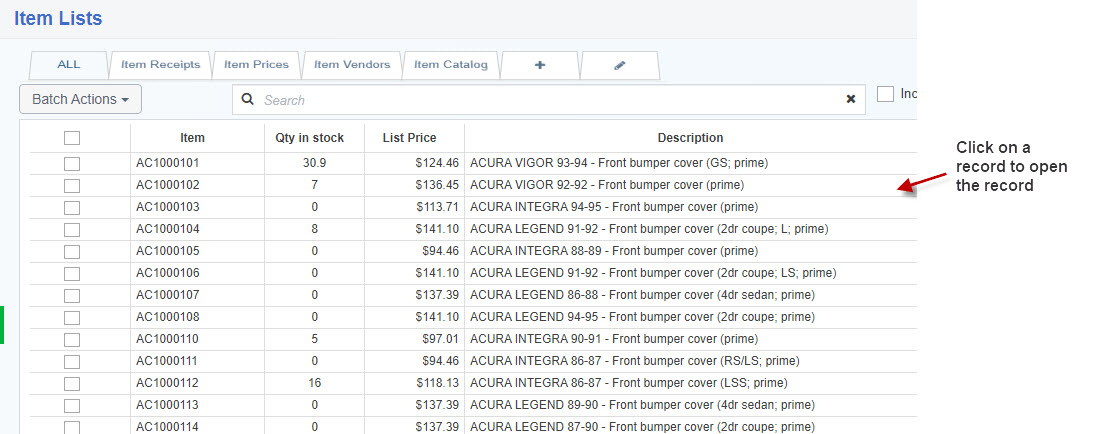Viewport: 1093px width, 434px height.
Task: Sort by List Price column header
Action: (409, 138)
